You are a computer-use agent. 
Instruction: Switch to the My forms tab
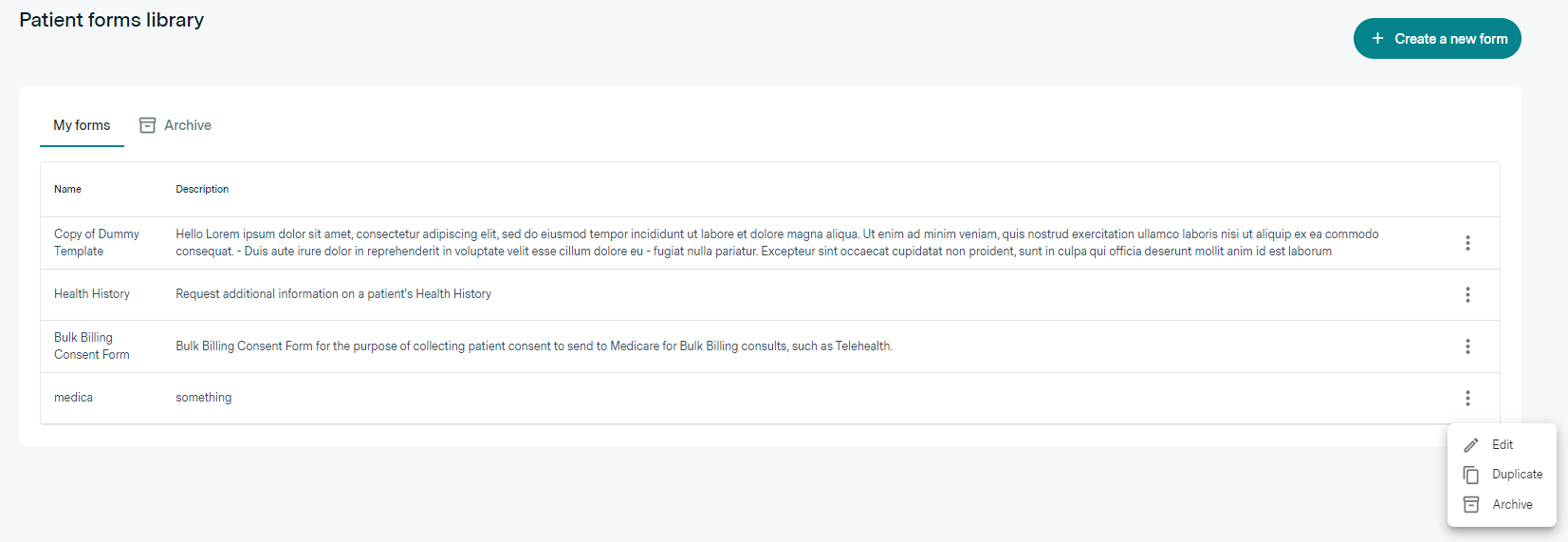point(82,125)
